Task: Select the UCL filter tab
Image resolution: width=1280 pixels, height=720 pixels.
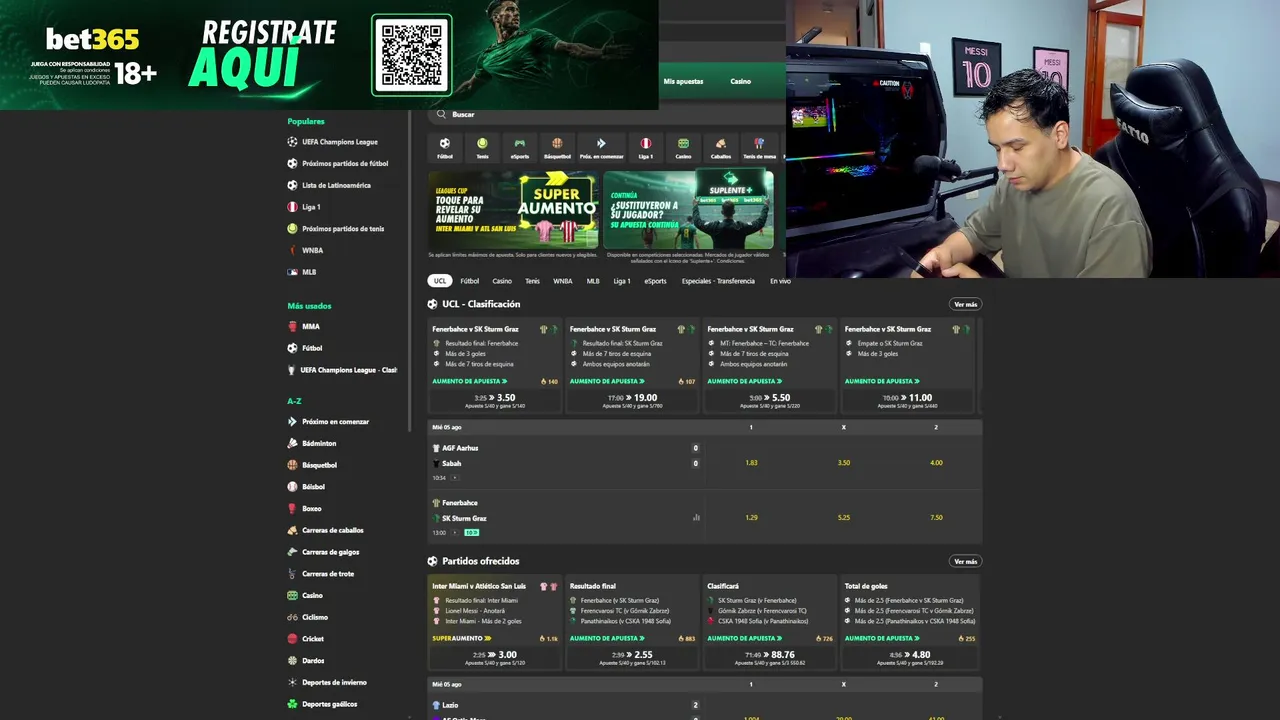Action: (x=440, y=281)
